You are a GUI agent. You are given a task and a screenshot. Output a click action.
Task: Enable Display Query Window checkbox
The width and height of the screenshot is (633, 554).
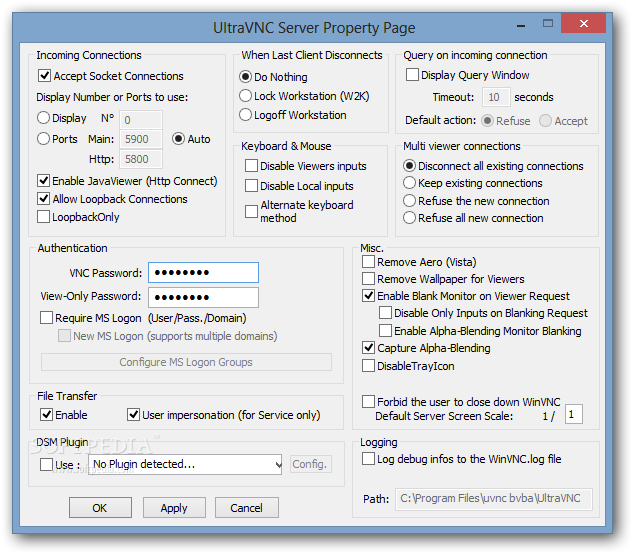(412, 75)
